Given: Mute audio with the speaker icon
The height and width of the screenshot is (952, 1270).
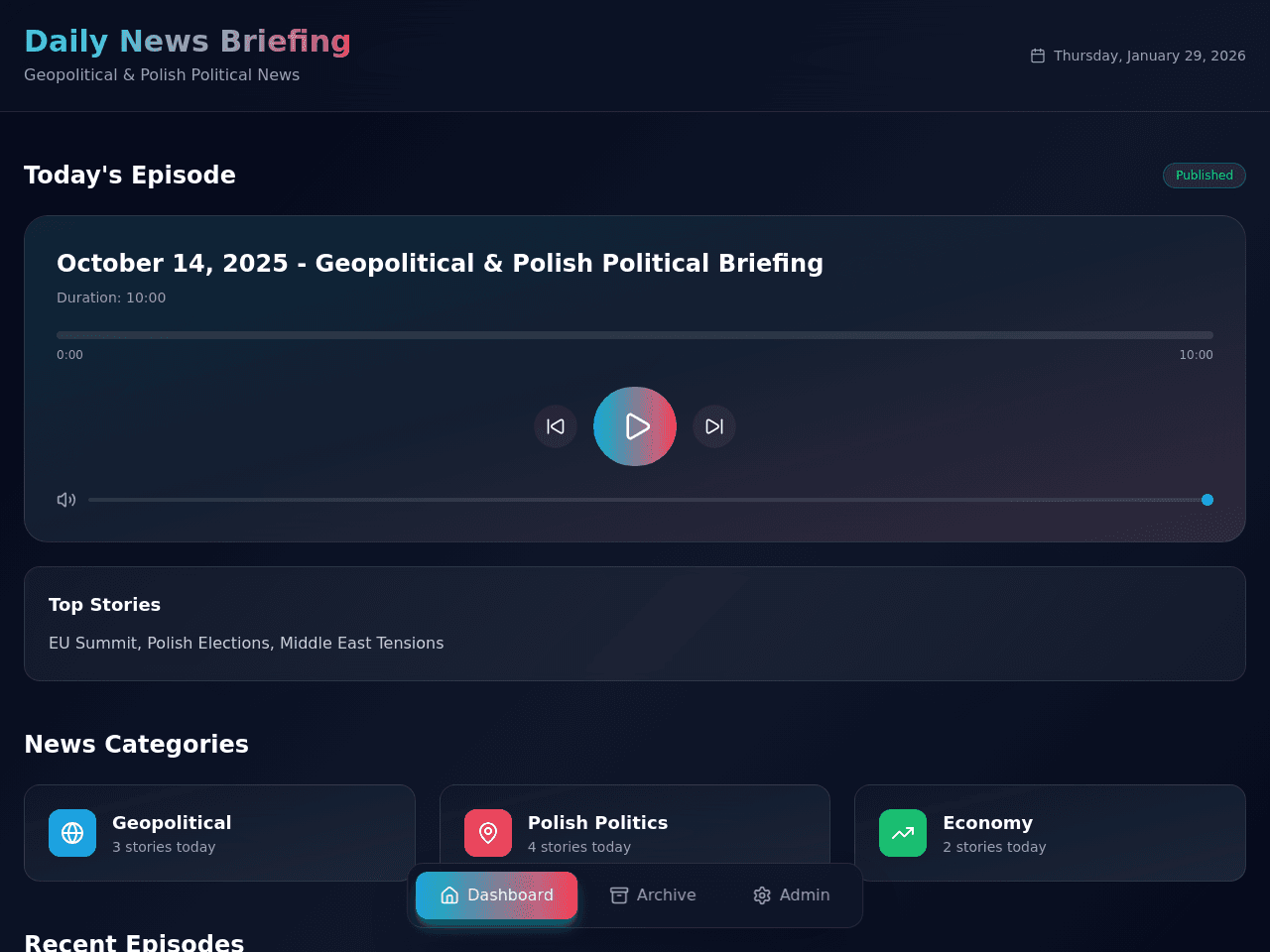Looking at the screenshot, I should click(66, 500).
